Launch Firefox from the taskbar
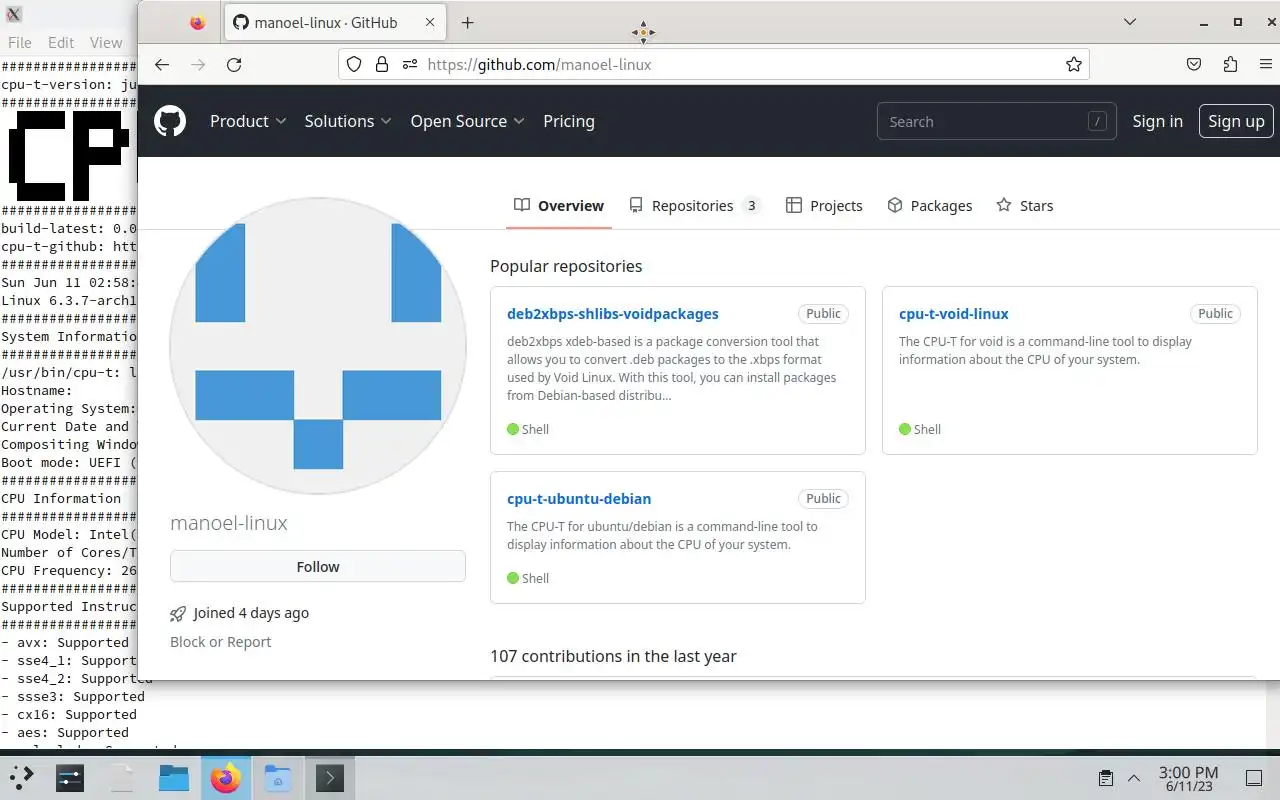Viewport: 1280px width, 800px height. point(226,778)
